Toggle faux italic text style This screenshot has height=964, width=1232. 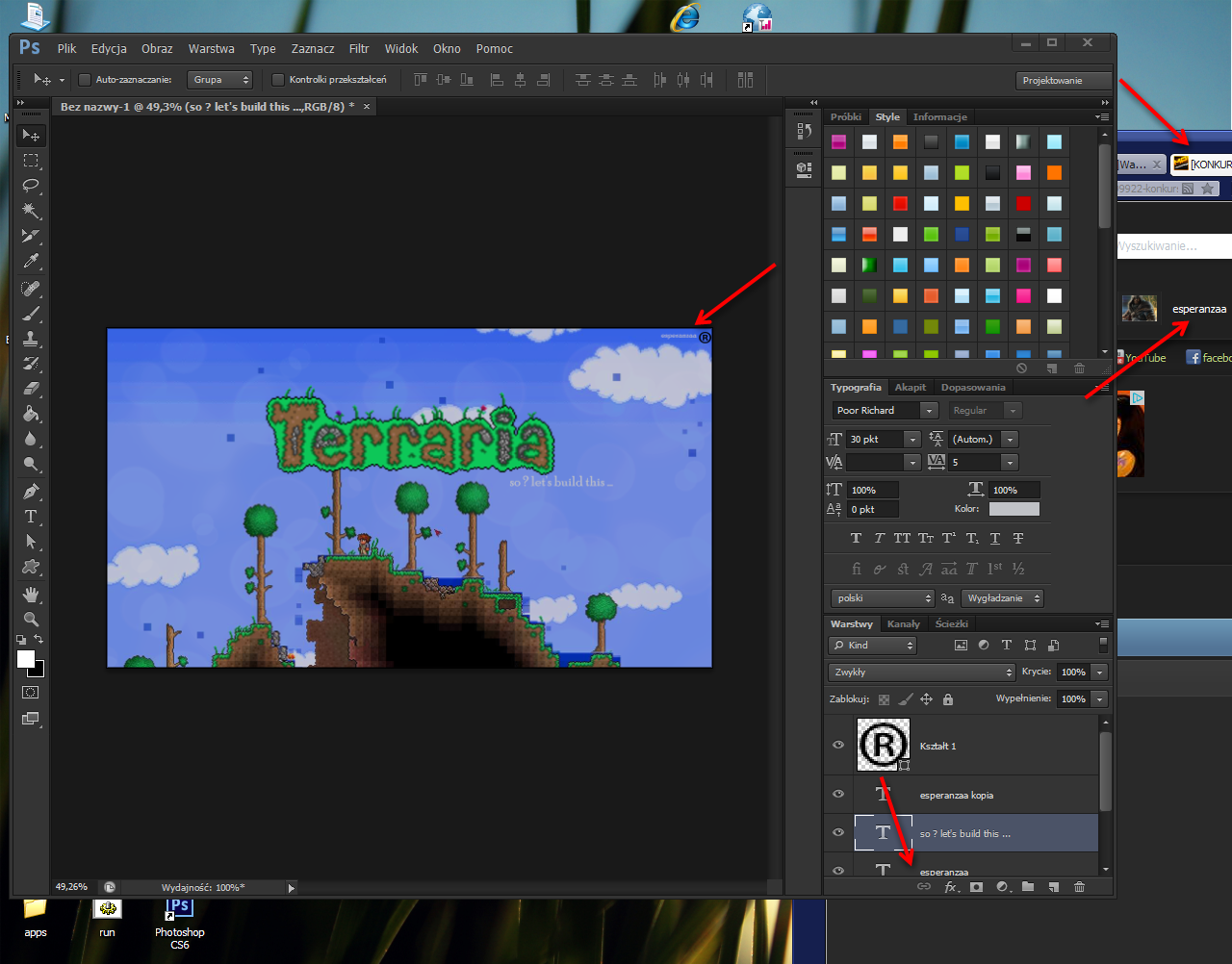pos(879,539)
